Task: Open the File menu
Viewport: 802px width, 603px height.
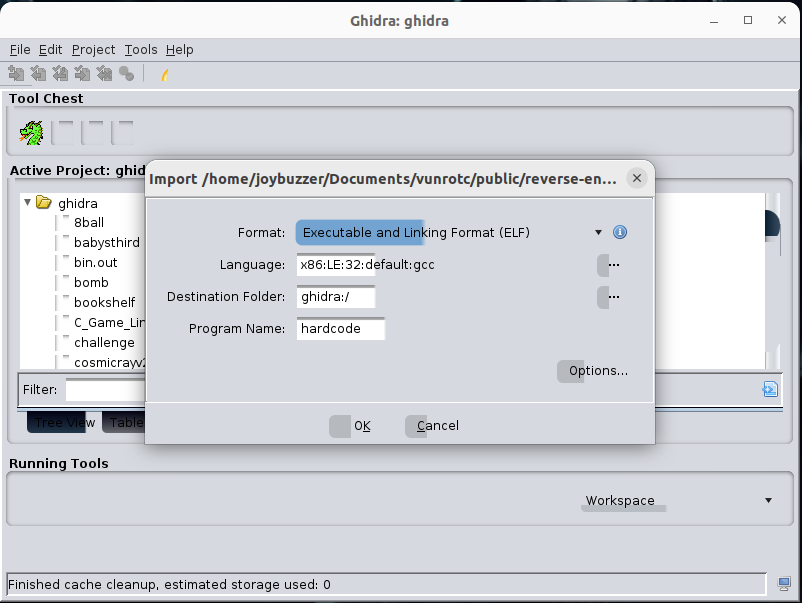Action: 20,50
